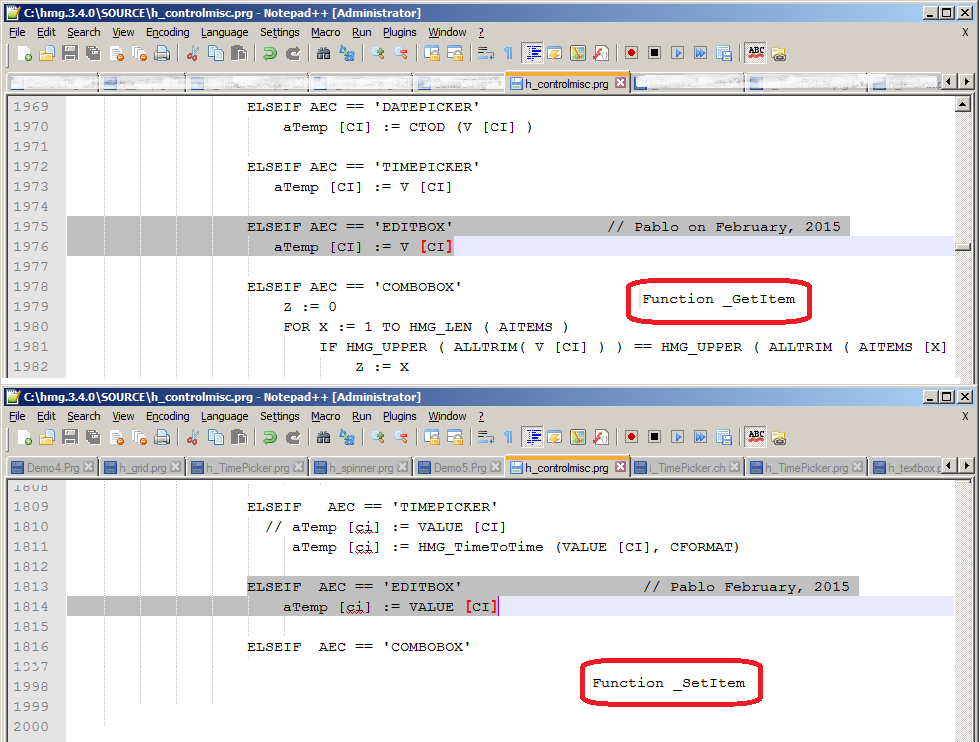Toggle ABC spell check in the lower window toolbar
The image size is (980, 742).
coord(756,437)
